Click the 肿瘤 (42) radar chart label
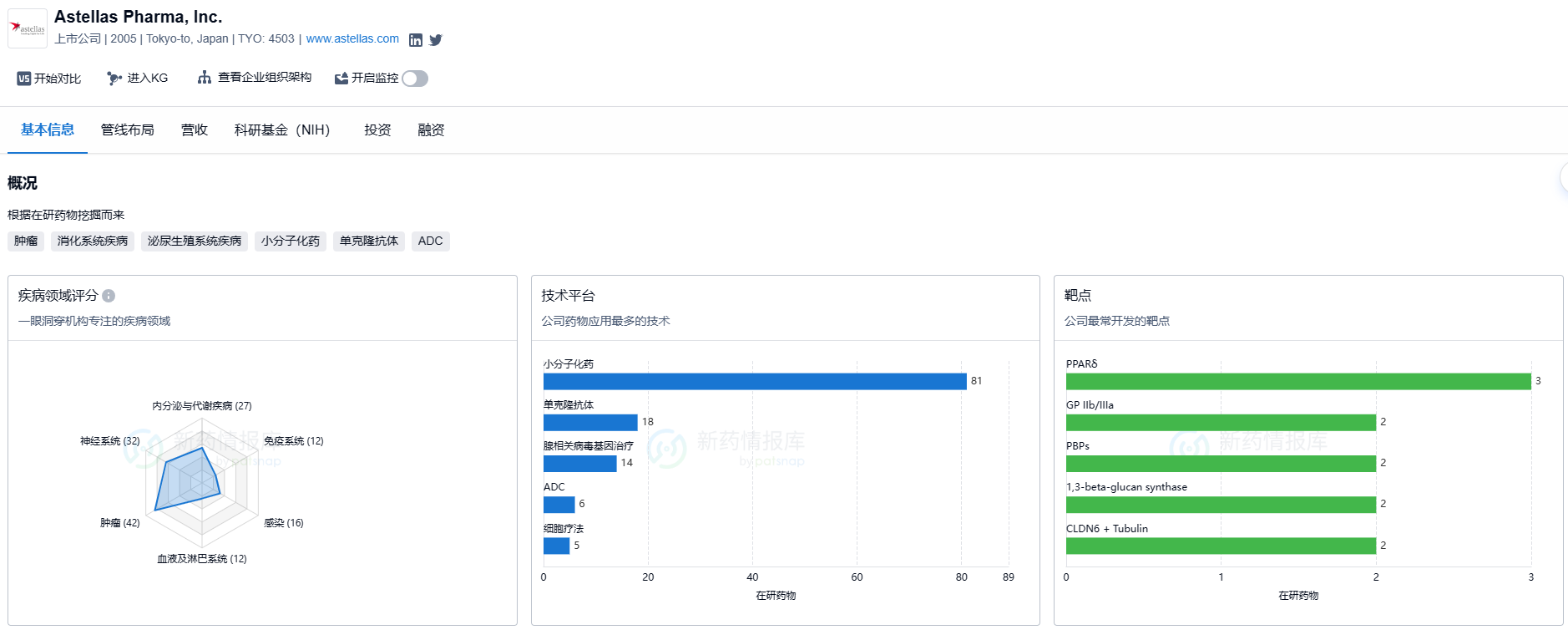 120,523
